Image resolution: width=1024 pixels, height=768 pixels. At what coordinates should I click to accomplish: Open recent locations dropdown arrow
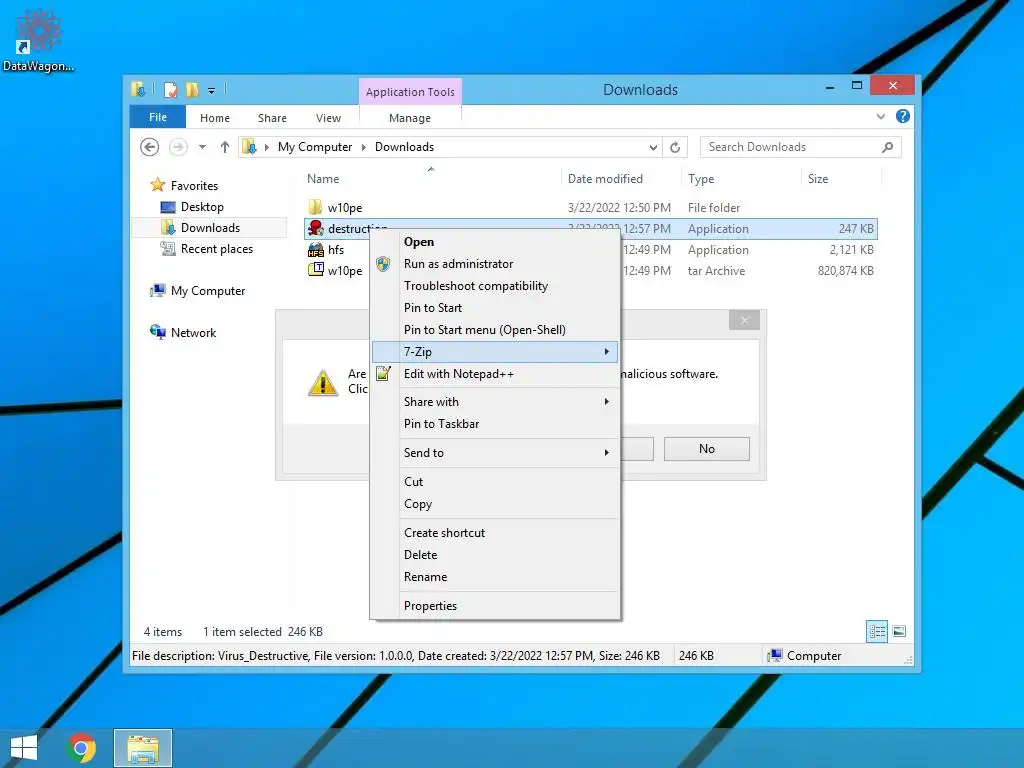[202, 147]
